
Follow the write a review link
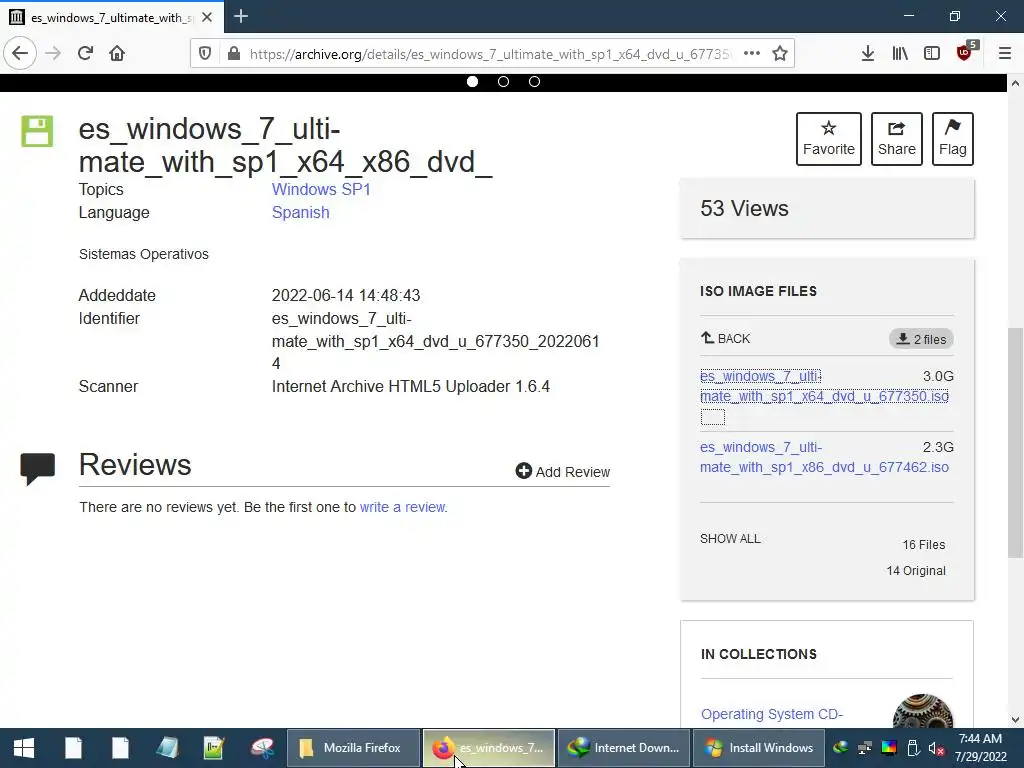click(x=403, y=507)
